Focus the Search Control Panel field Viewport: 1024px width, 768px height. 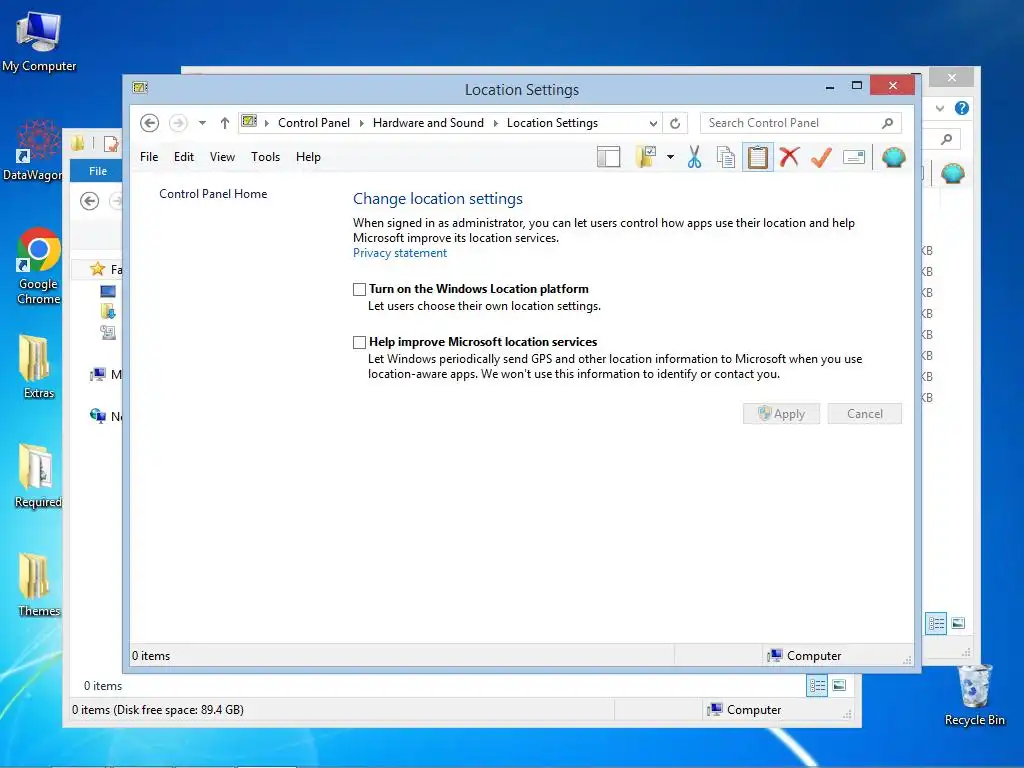point(801,123)
